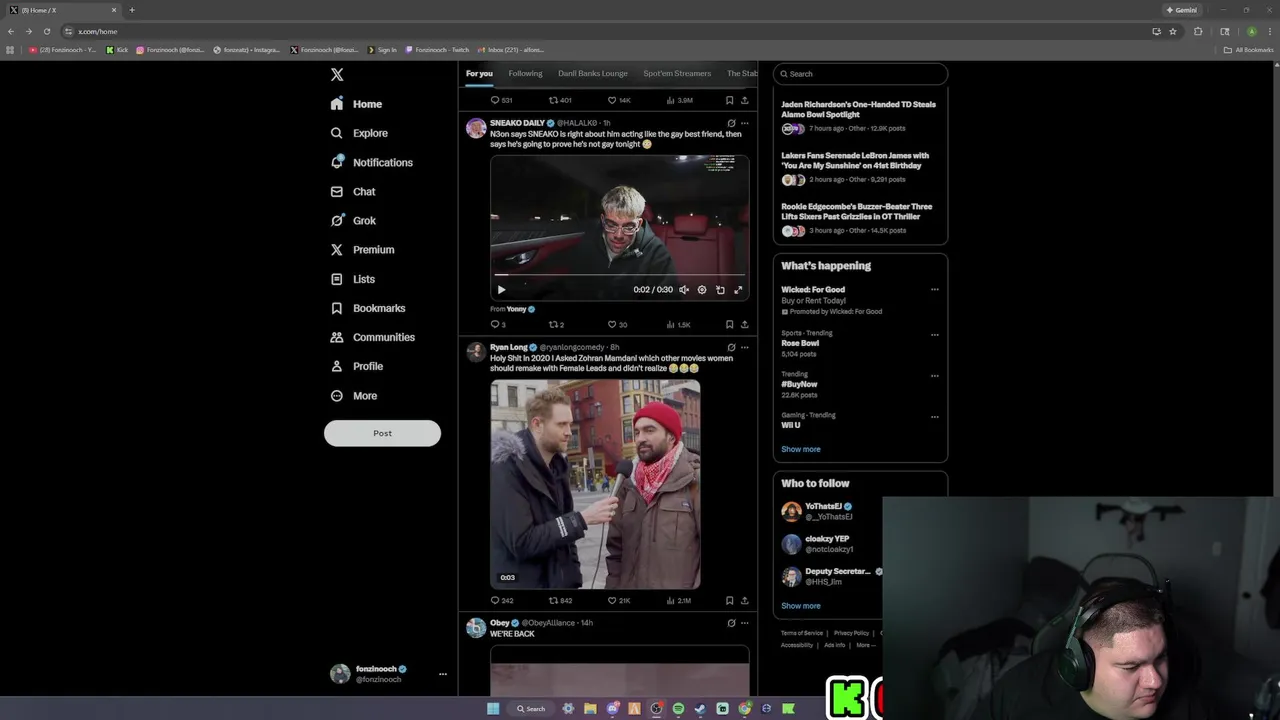Go to the X logo in sidebar
Viewport: 1280px width, 720px height.
point(337,75)
